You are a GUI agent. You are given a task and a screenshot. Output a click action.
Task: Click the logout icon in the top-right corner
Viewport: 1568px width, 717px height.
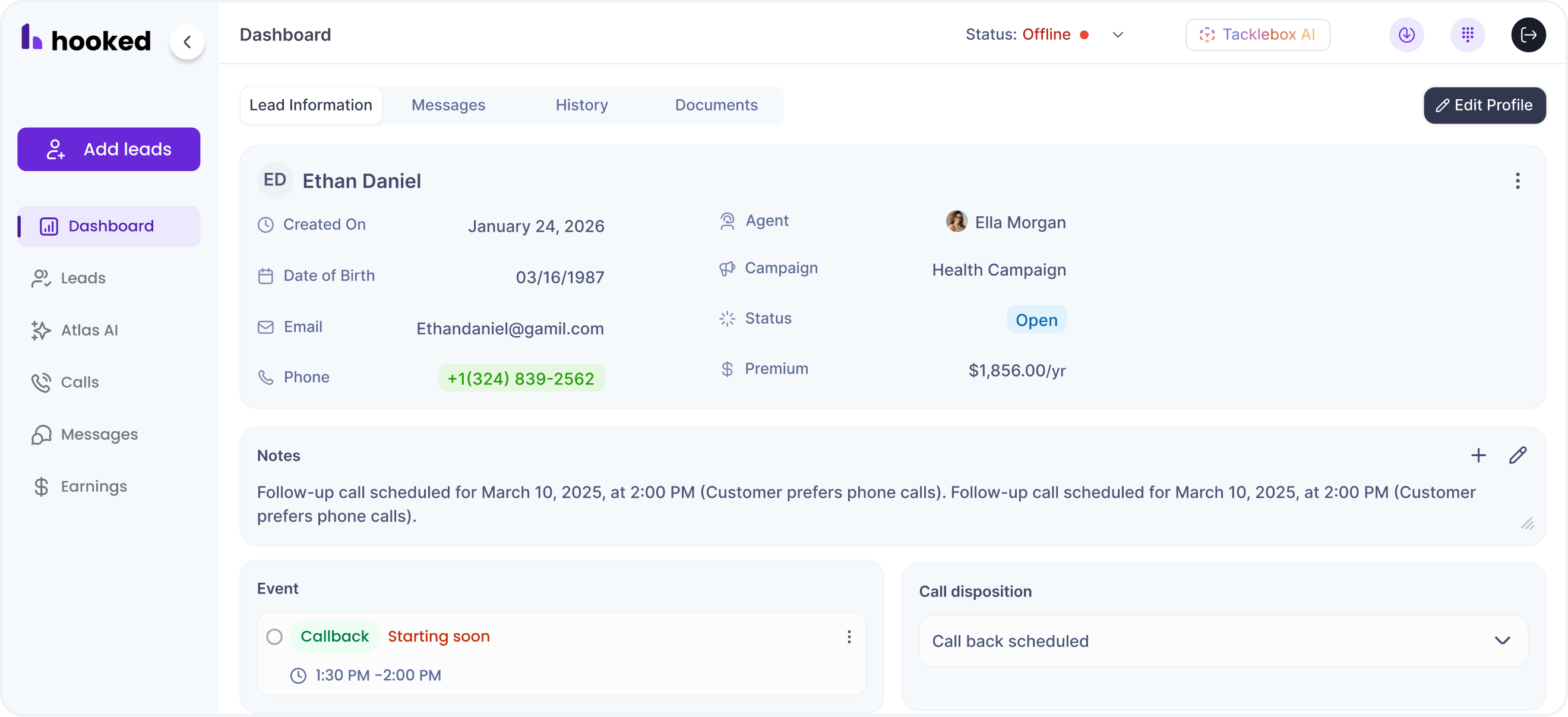(x=1528, y=34)
